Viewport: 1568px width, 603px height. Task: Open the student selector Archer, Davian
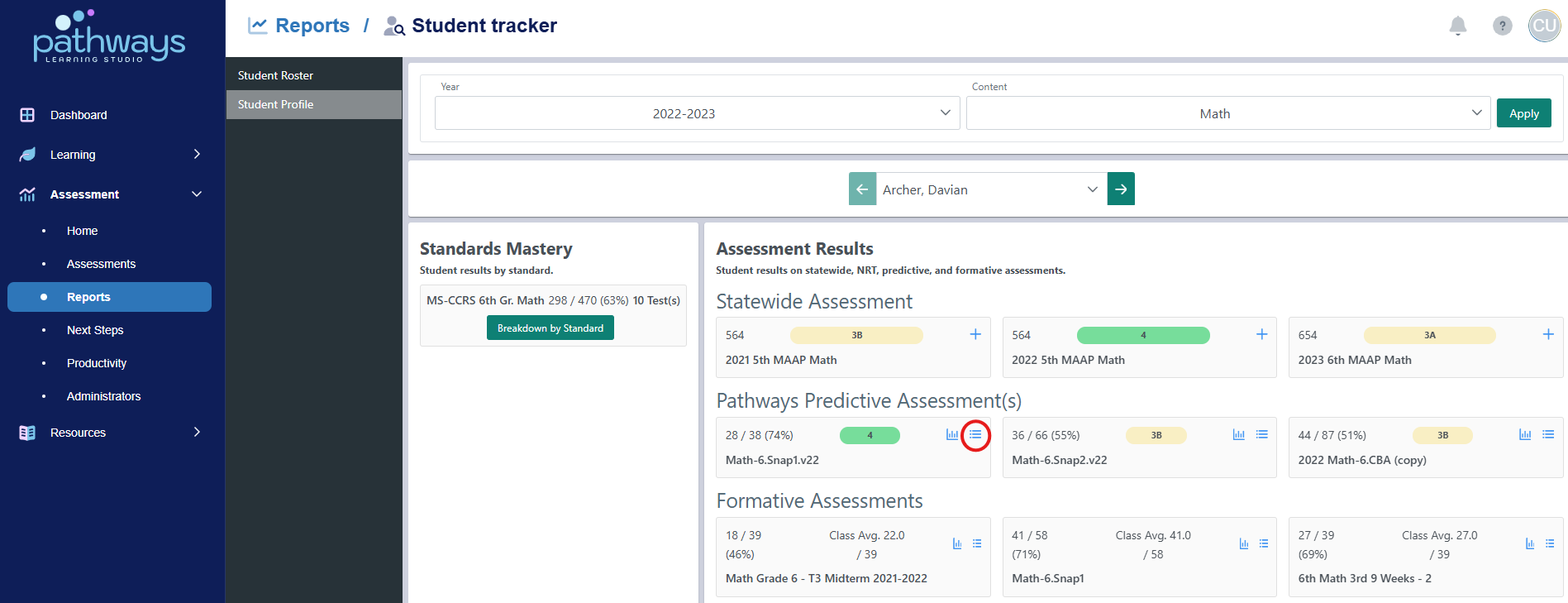tap(992, 189)
